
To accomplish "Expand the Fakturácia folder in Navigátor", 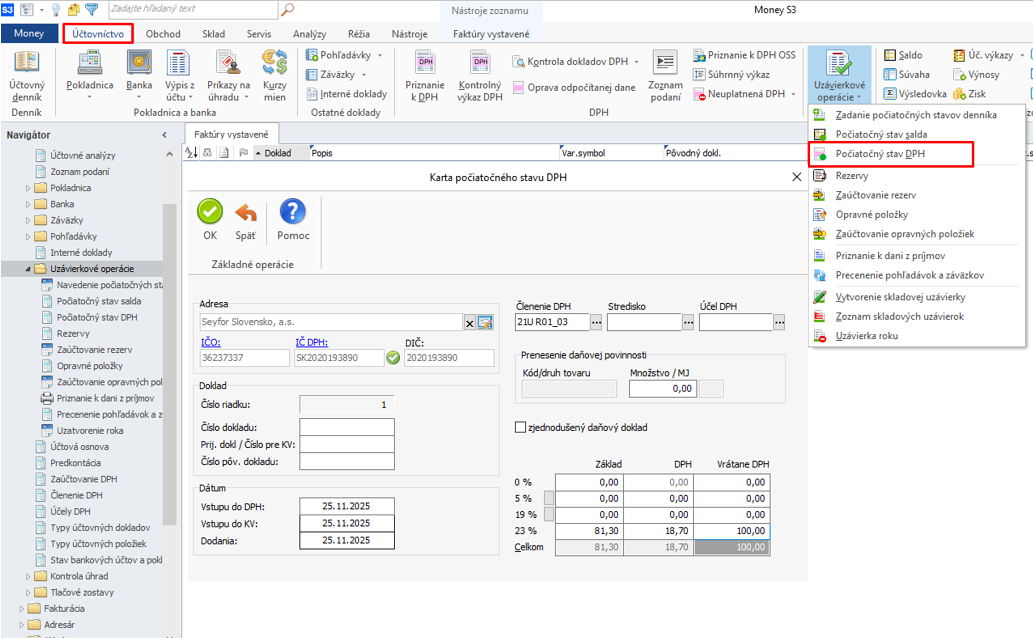I will tap(22, 608).
